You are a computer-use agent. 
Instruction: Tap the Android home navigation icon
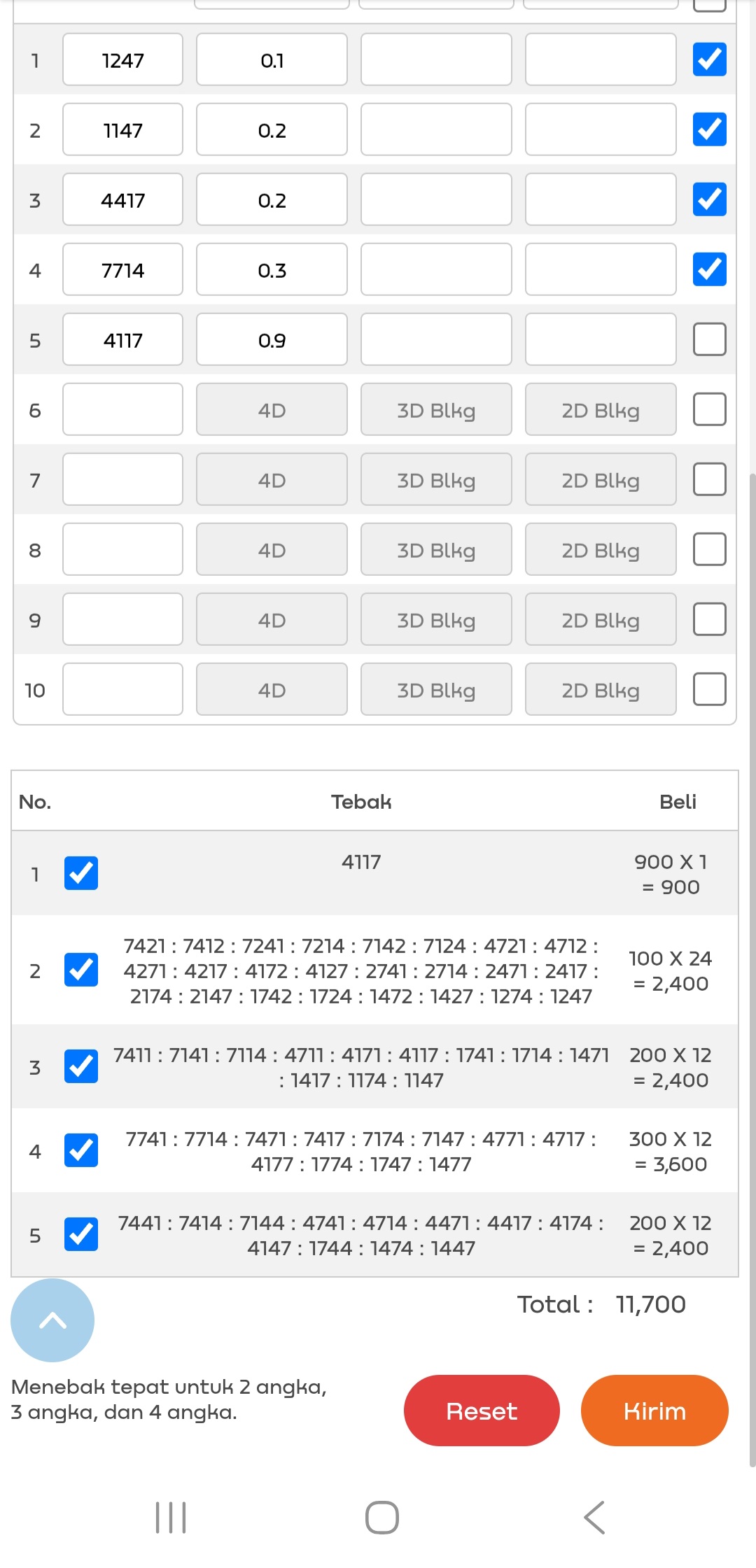point(382,1517)
